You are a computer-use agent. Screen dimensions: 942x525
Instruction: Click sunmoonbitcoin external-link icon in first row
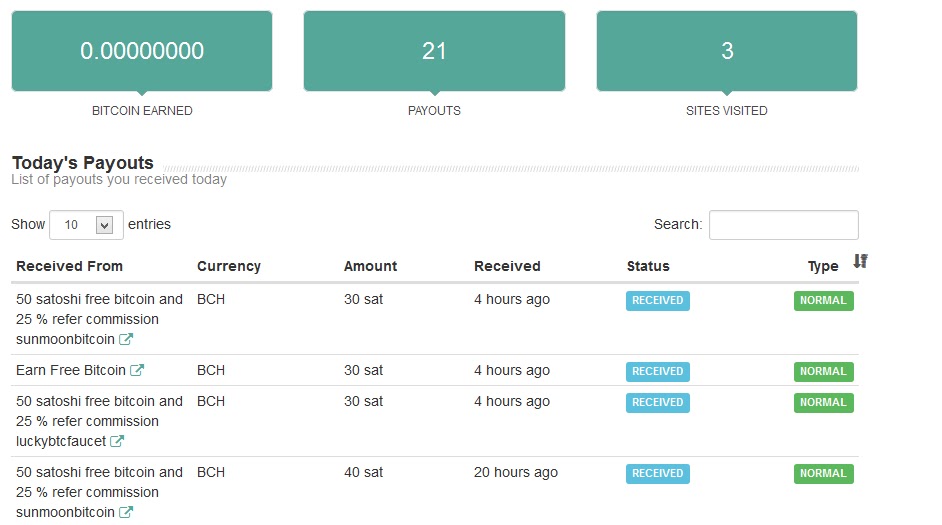pos(126,340)
